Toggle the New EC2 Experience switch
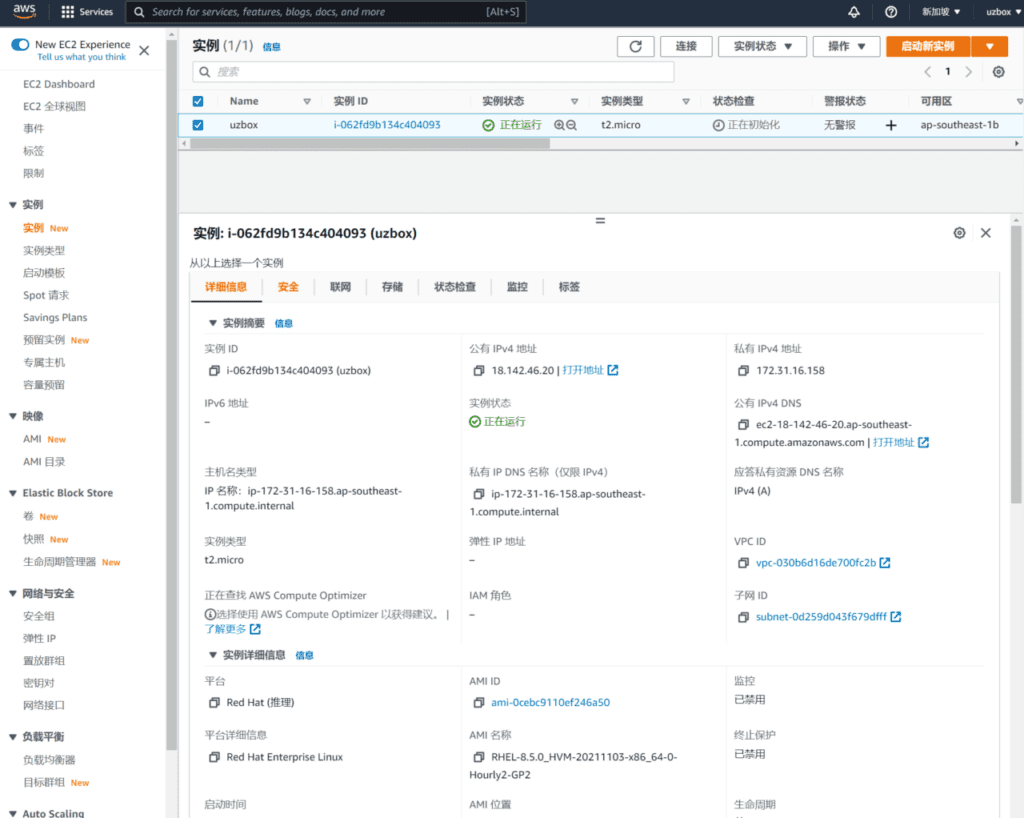Viewport: 1024px width, 818px height. tap(20, 45)
